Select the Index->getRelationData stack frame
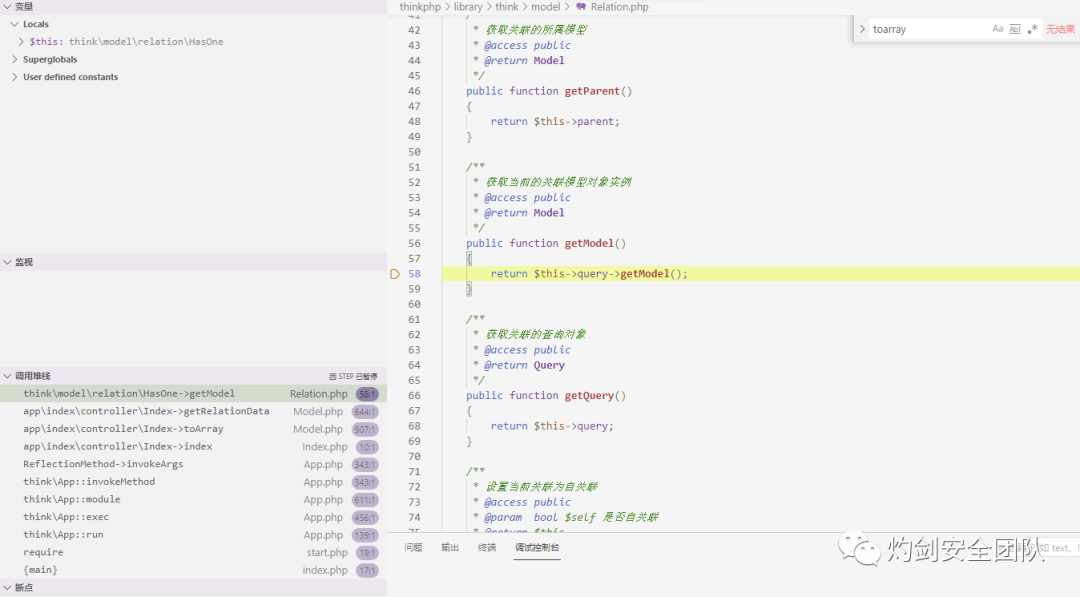 pos(193,412)
